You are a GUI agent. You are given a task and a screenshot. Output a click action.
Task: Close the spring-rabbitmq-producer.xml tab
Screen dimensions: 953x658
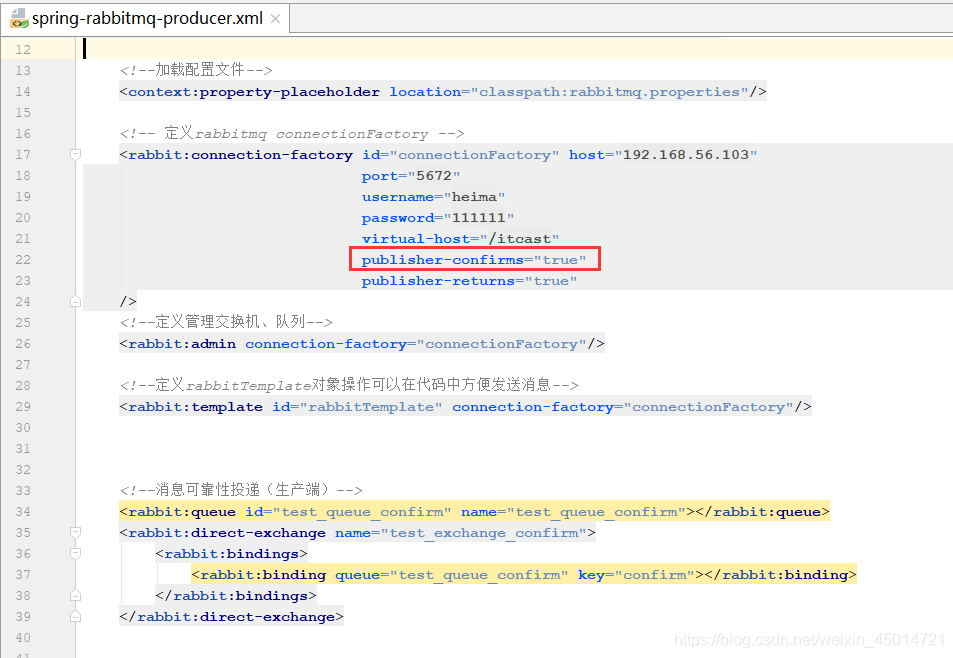tap(275, 19)
